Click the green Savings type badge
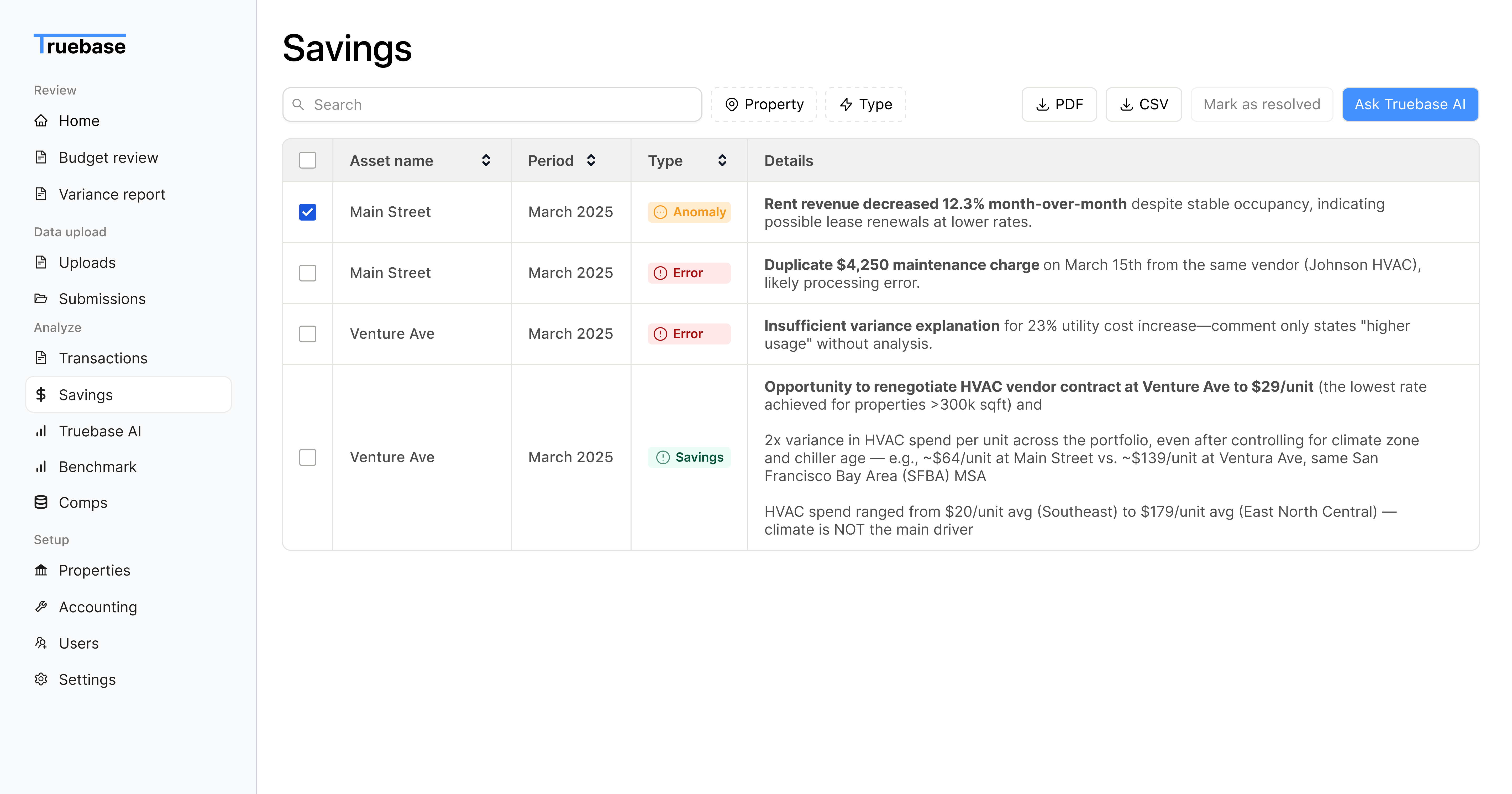This screenshot has width=1512, height=794. click(689, 457)
